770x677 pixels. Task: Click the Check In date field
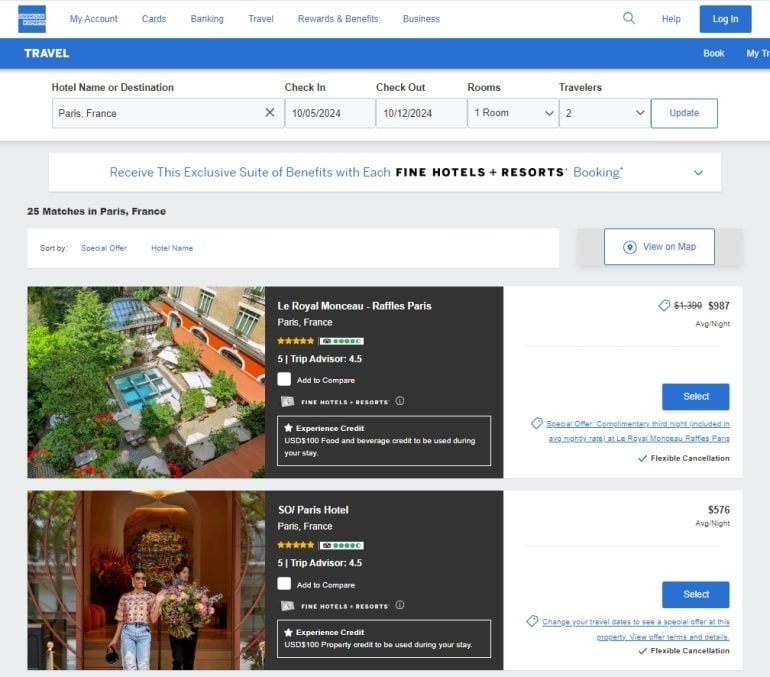(x=329, y=113)
